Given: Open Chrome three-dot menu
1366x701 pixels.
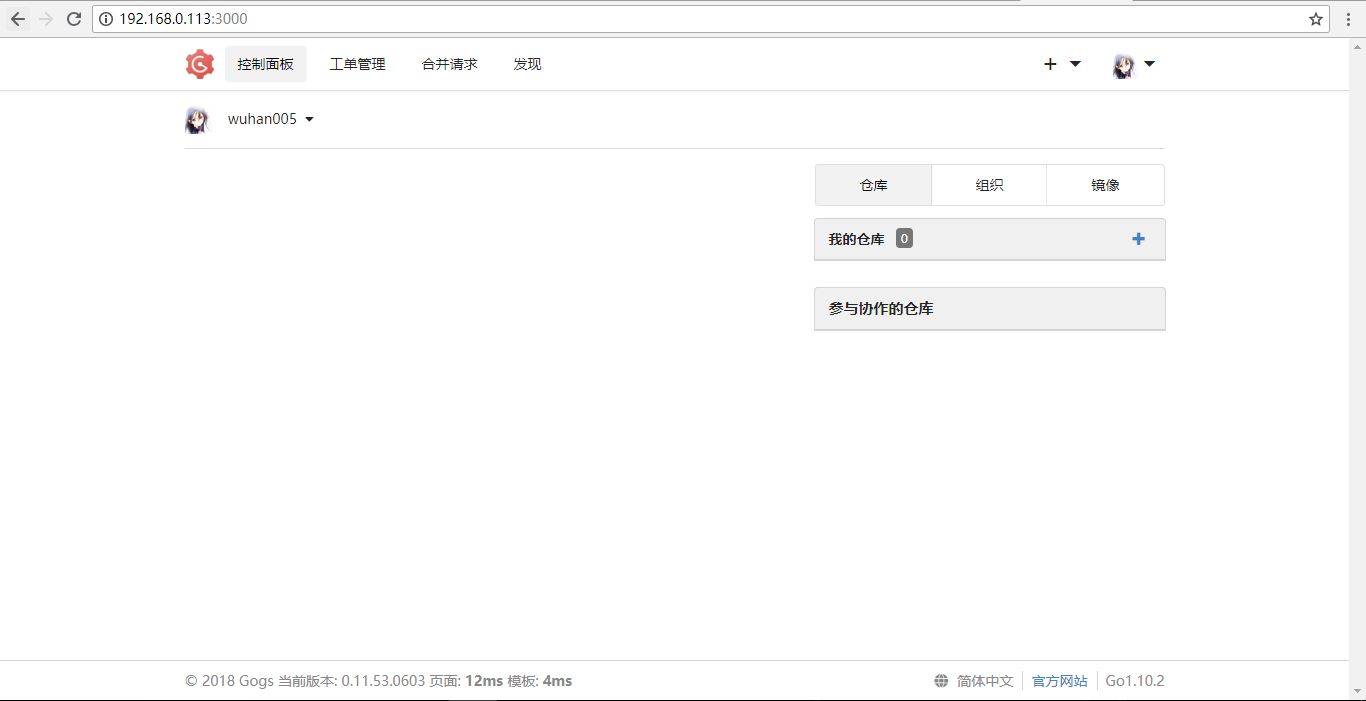Looking at the screenshot, I should click(x=1348, y=19).
